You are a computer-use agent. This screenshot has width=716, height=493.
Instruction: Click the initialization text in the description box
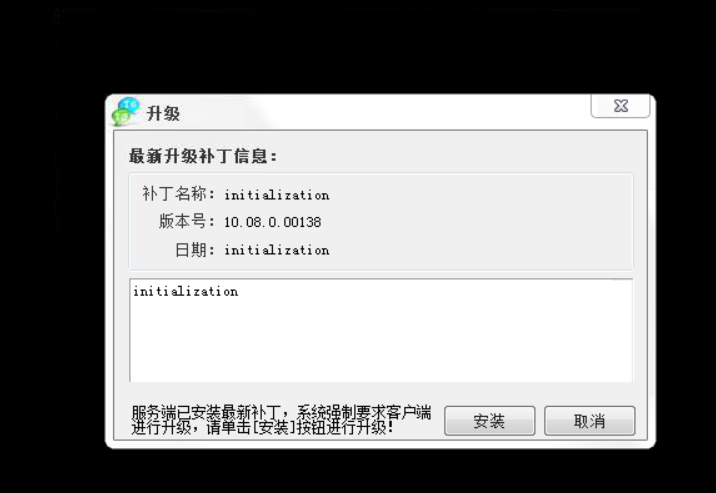185,291
